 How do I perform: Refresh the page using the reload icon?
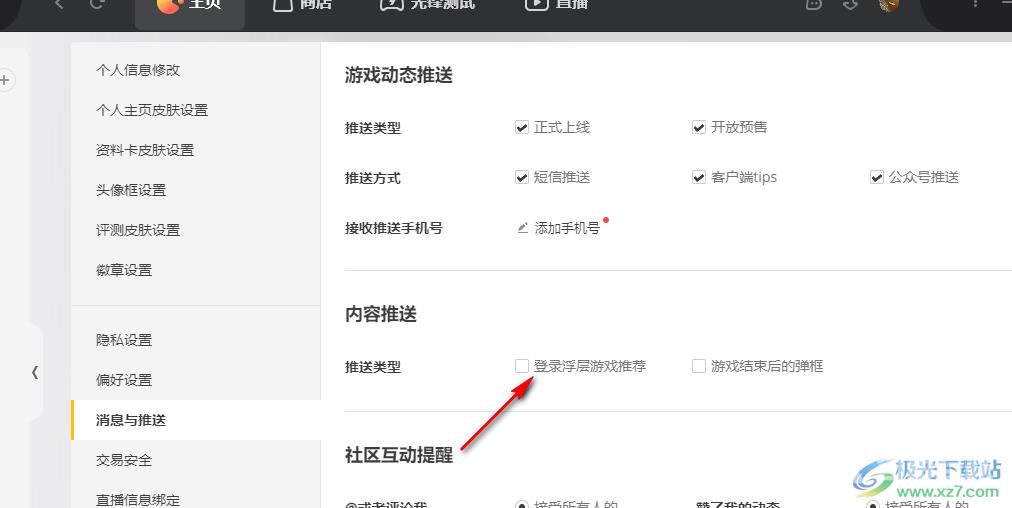click(x=97, y=4)
